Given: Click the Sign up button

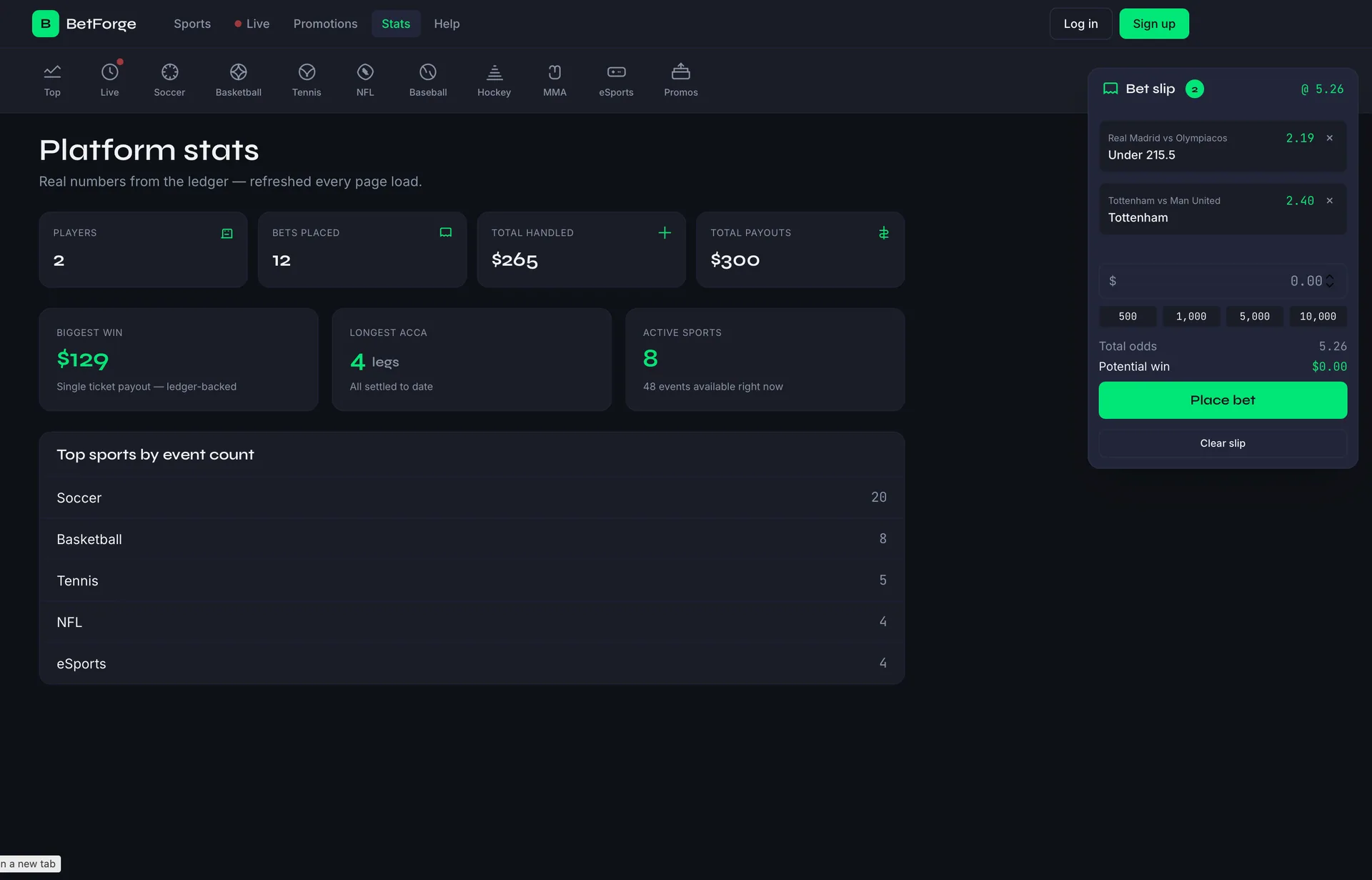Looking at the screenshot, I should click(1154, 24).
